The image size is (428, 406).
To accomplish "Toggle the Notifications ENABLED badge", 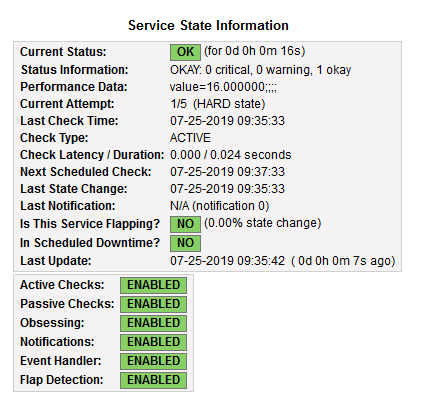I will click(153, 342).
